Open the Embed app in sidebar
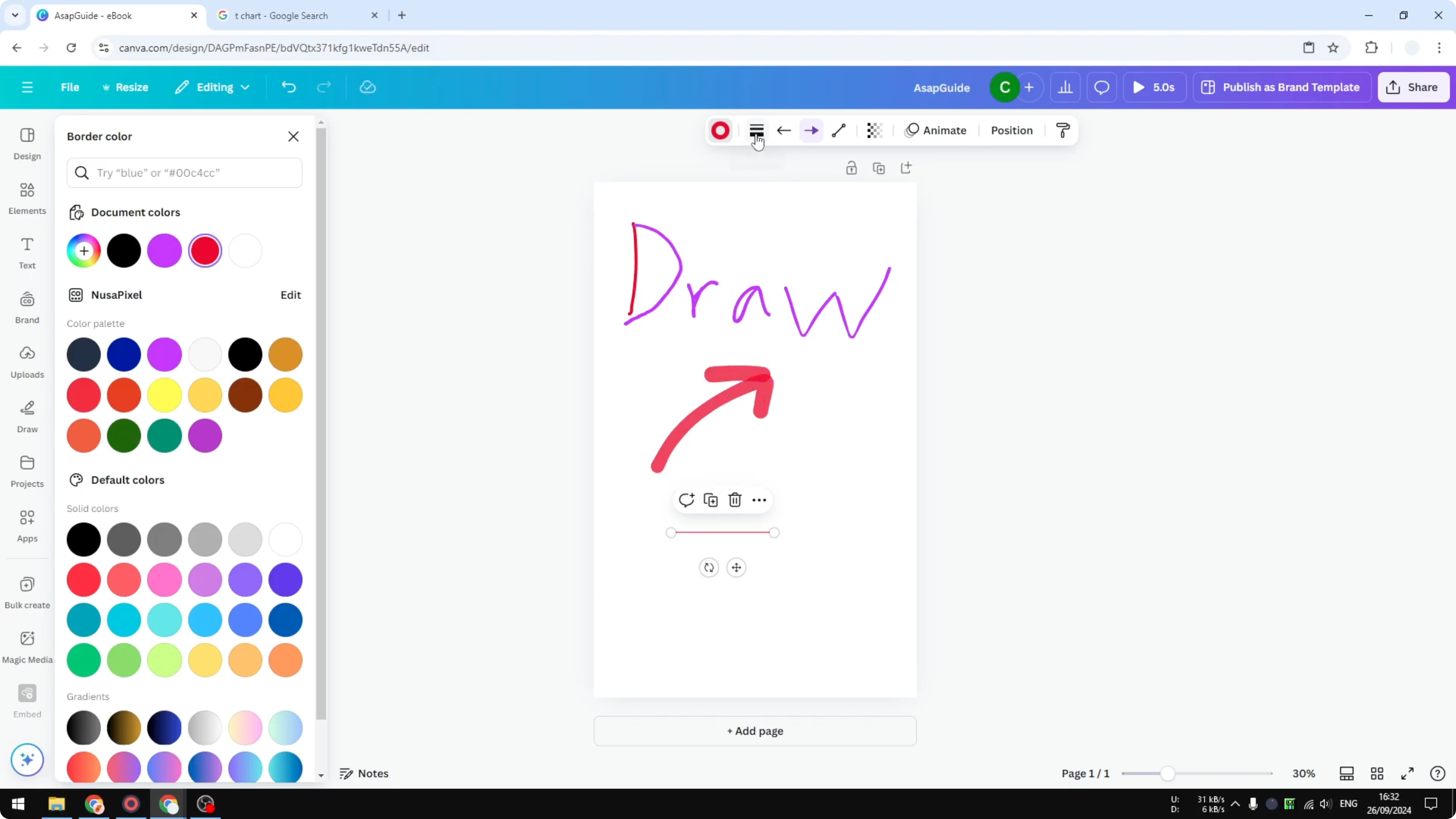1456x819 pixels. (x=27, y=701)
